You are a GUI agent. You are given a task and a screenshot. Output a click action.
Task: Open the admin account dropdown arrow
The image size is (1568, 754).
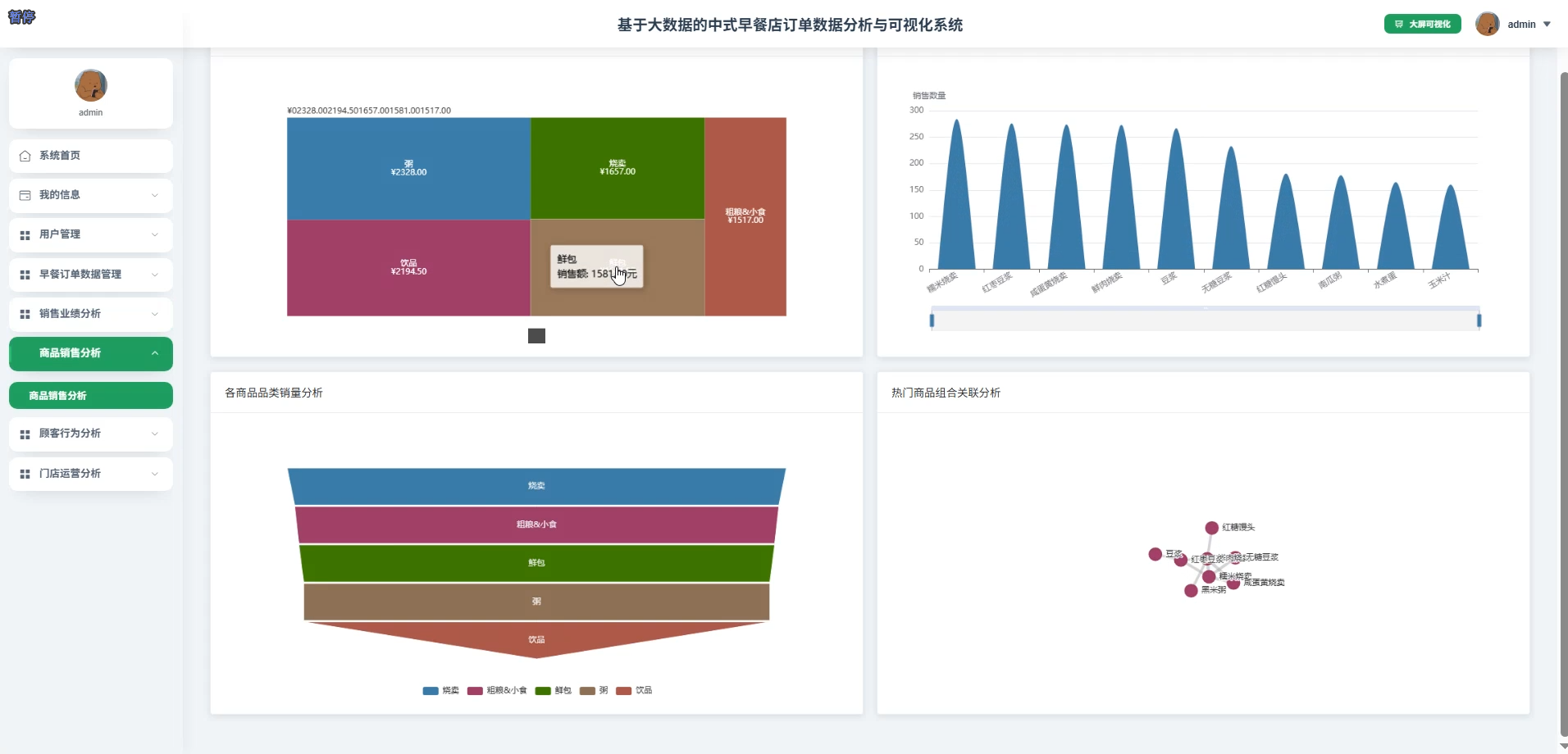(x=1547, y=25)
